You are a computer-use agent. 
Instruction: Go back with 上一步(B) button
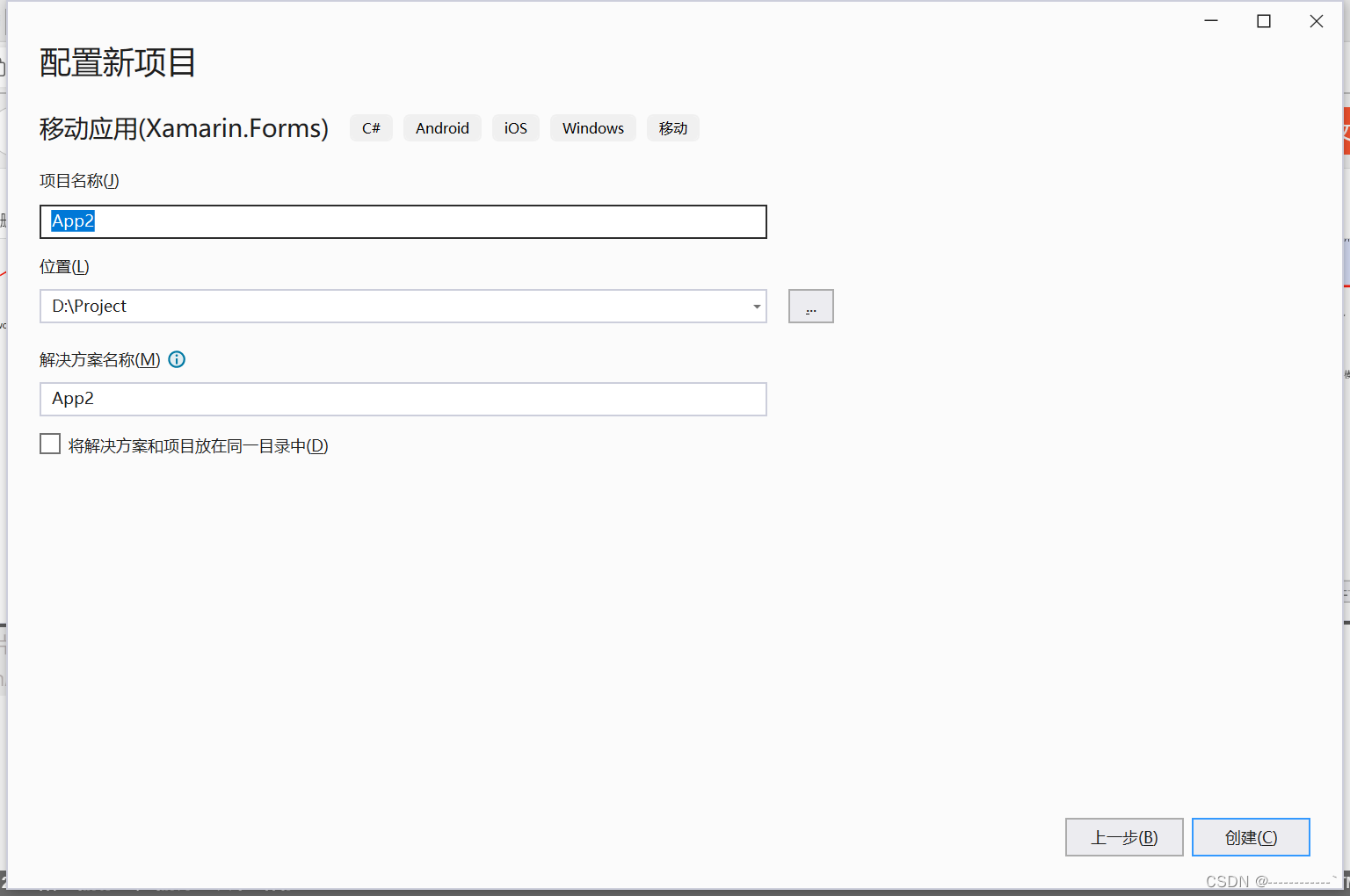pos(1124,837)
